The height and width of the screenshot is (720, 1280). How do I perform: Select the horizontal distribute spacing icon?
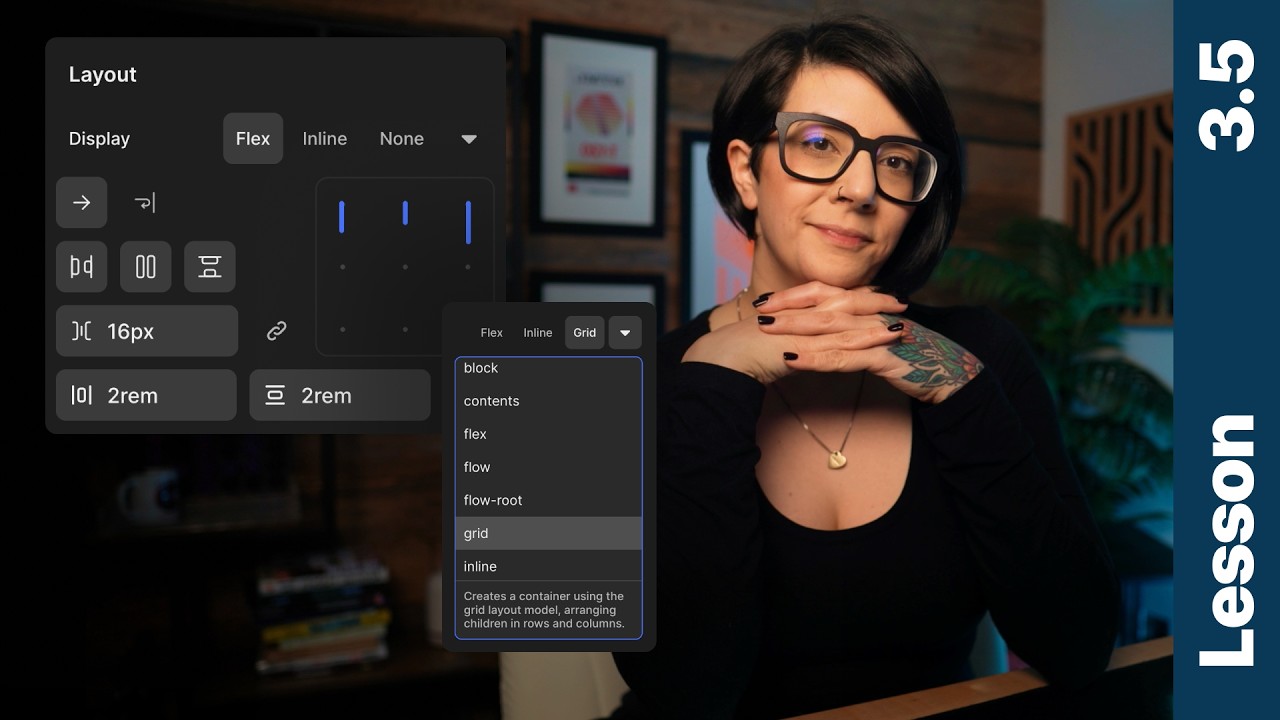tap(82, 266)
